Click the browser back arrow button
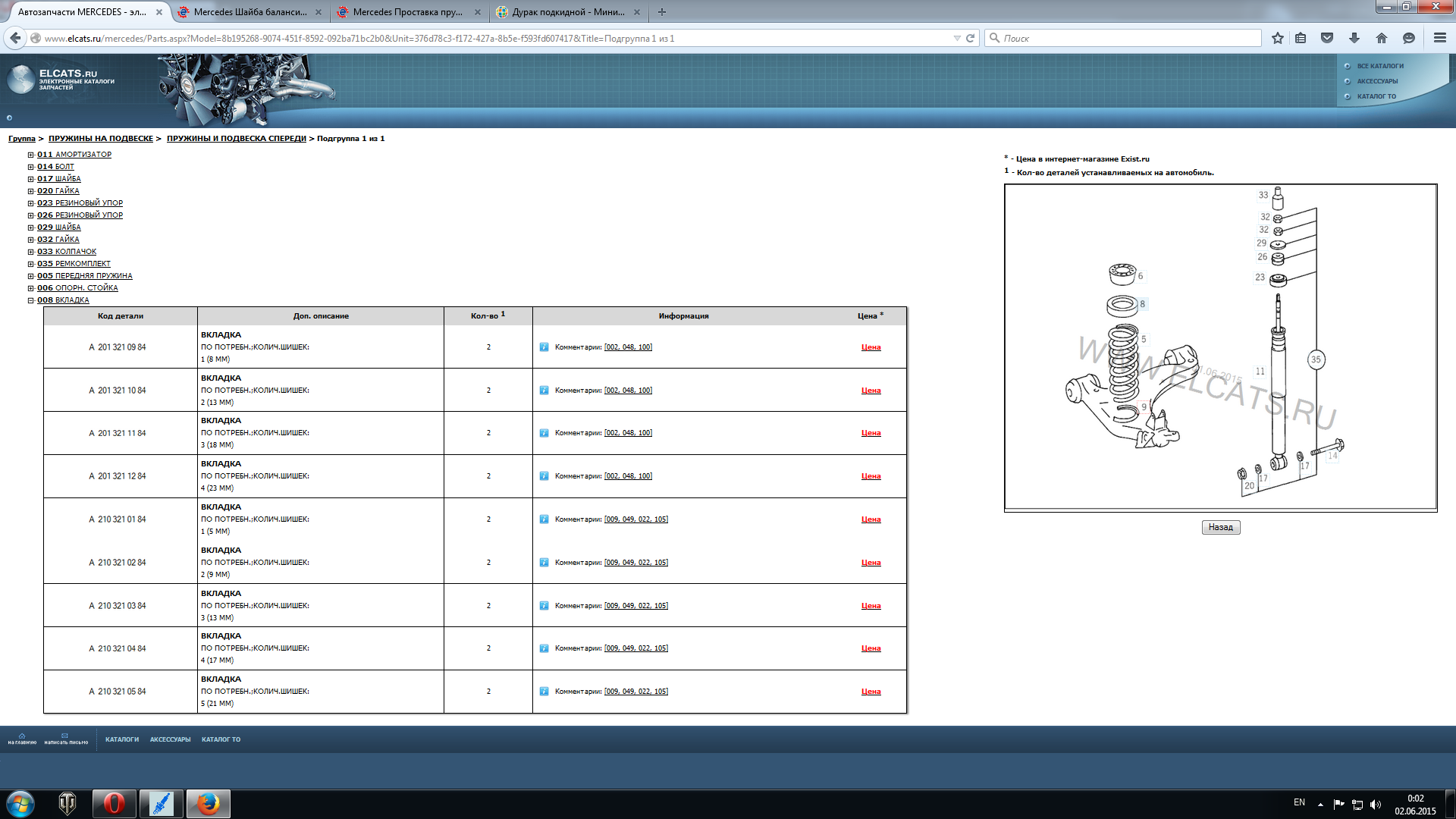The image size is (1456, 819). 15,38
